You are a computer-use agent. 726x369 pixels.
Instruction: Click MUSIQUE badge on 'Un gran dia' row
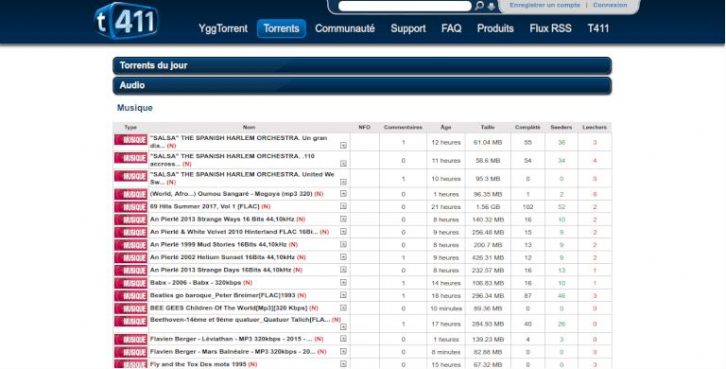click(x=131, y=140)
